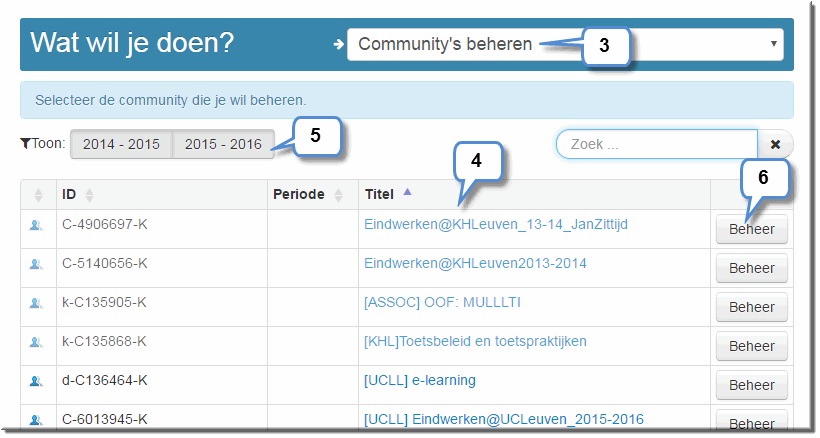Open [UCLL] Eindwerken@UCLeuven_2015-2016 link
Screen dimensions: 820x438
[x=504, y=419]
